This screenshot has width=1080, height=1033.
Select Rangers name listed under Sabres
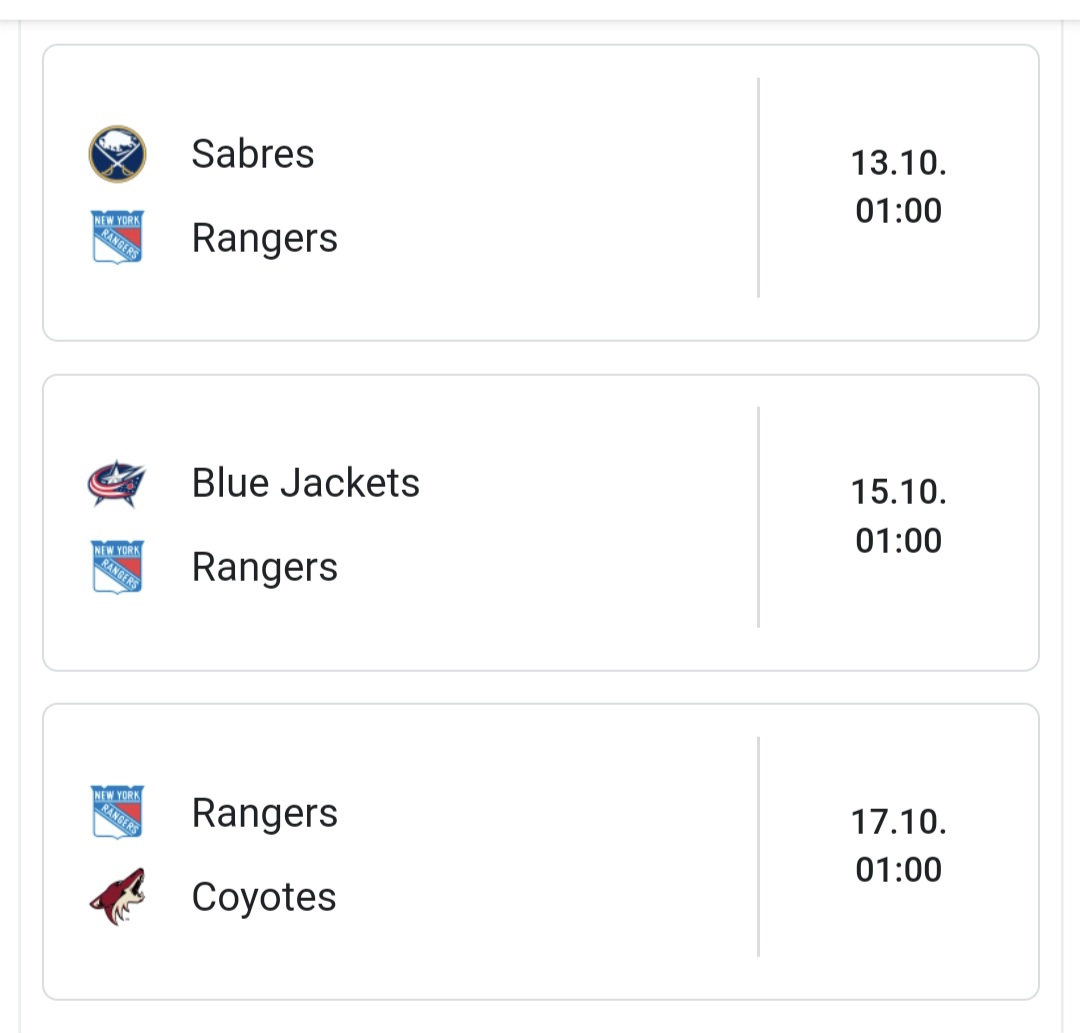[x=265, y=239]
